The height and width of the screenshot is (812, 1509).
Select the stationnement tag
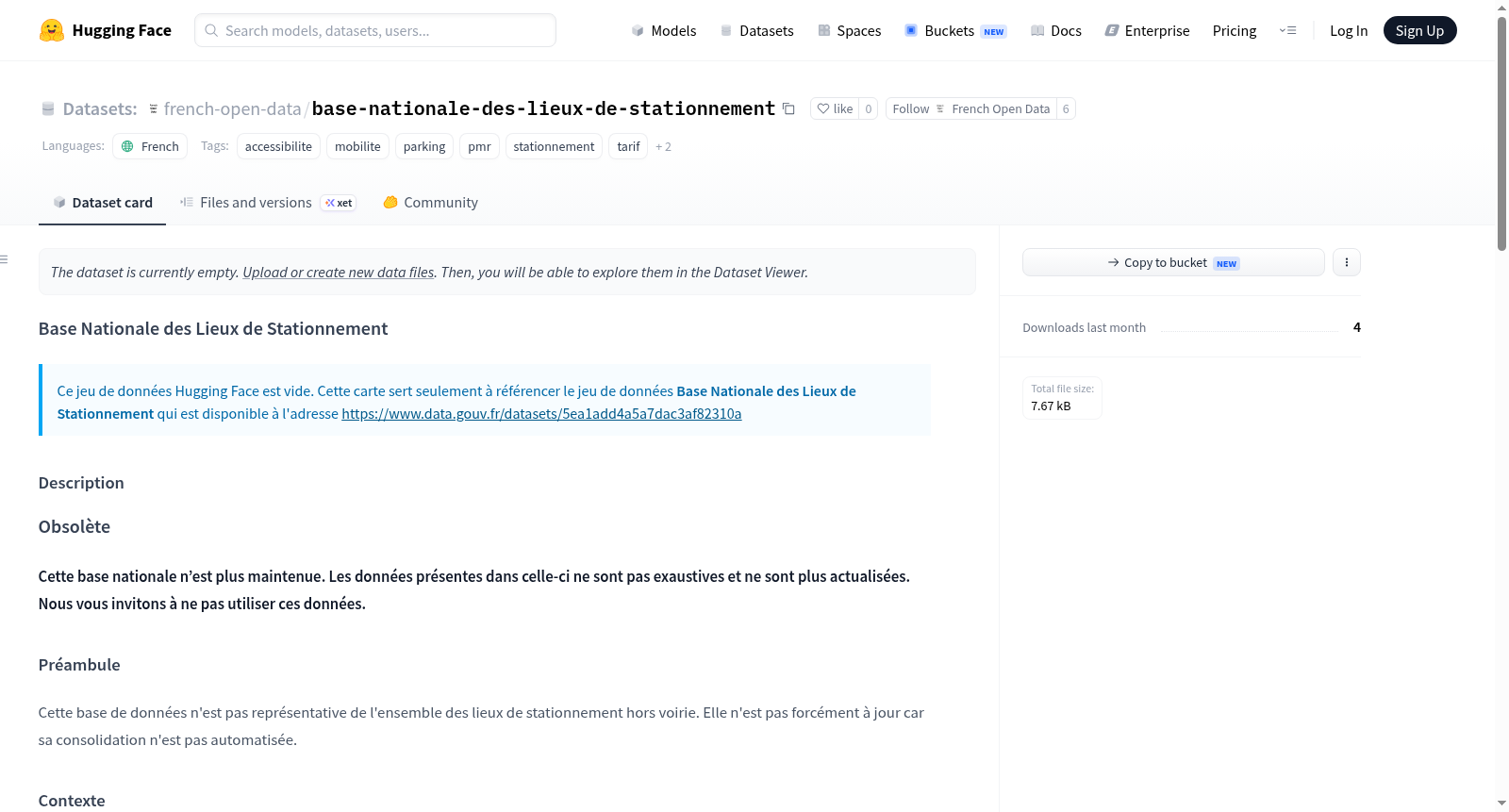coord(554,147)
